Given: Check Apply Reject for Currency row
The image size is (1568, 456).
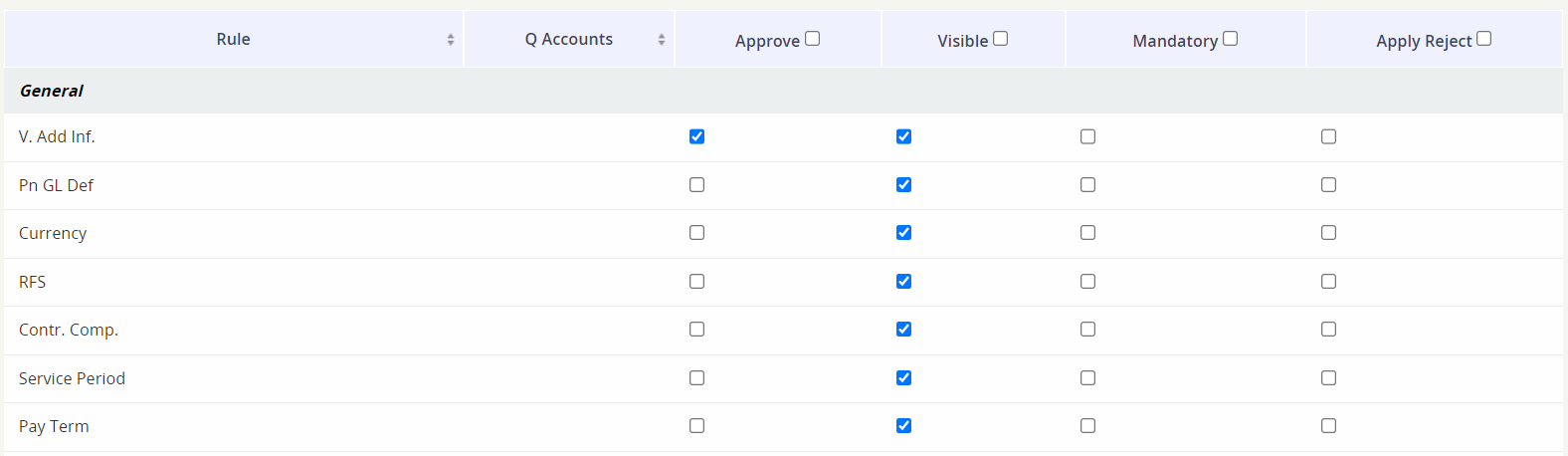Looking at the screenshot, I should (x=1328, y=233).
